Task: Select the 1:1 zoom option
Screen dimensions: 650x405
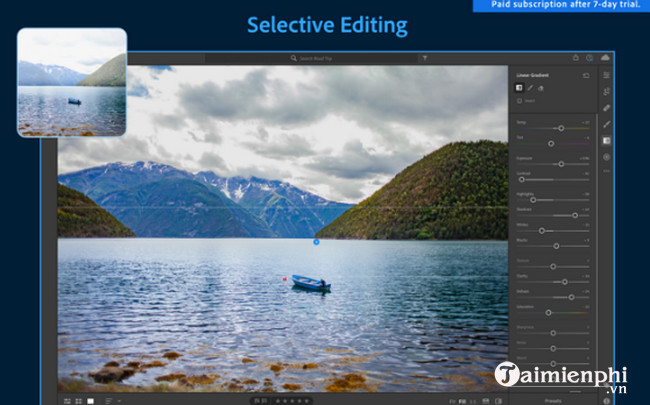Action: point(473,401)
